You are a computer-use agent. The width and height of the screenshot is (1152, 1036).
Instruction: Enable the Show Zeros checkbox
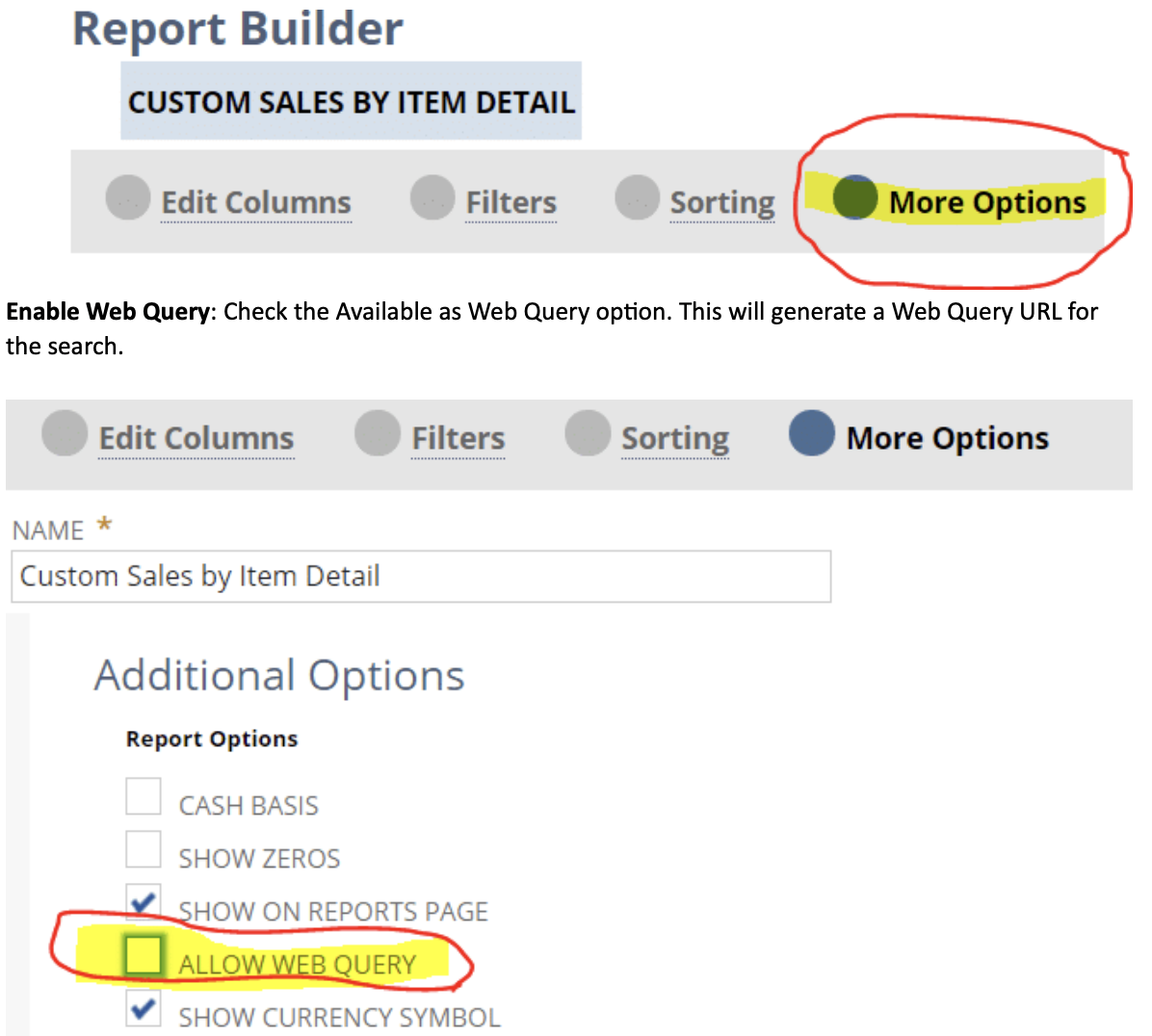tap(143, 849)
